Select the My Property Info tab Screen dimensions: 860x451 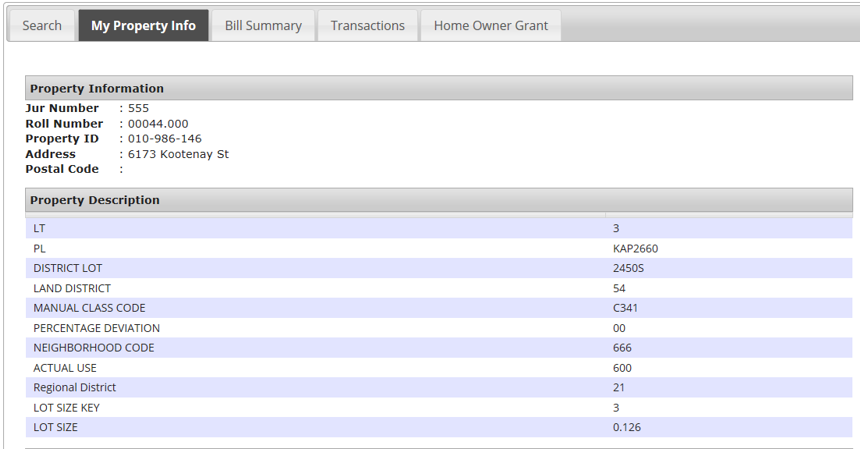point(143,26)
